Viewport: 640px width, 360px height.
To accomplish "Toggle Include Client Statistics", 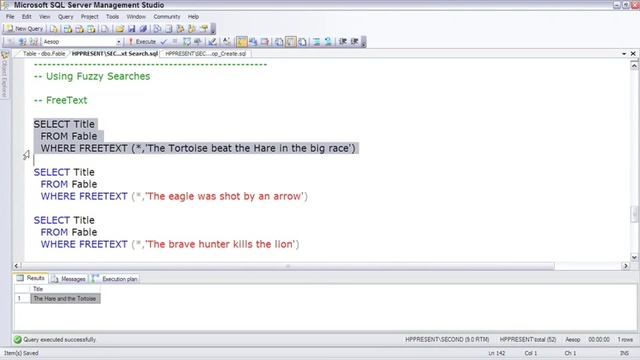I will (253, 42).
